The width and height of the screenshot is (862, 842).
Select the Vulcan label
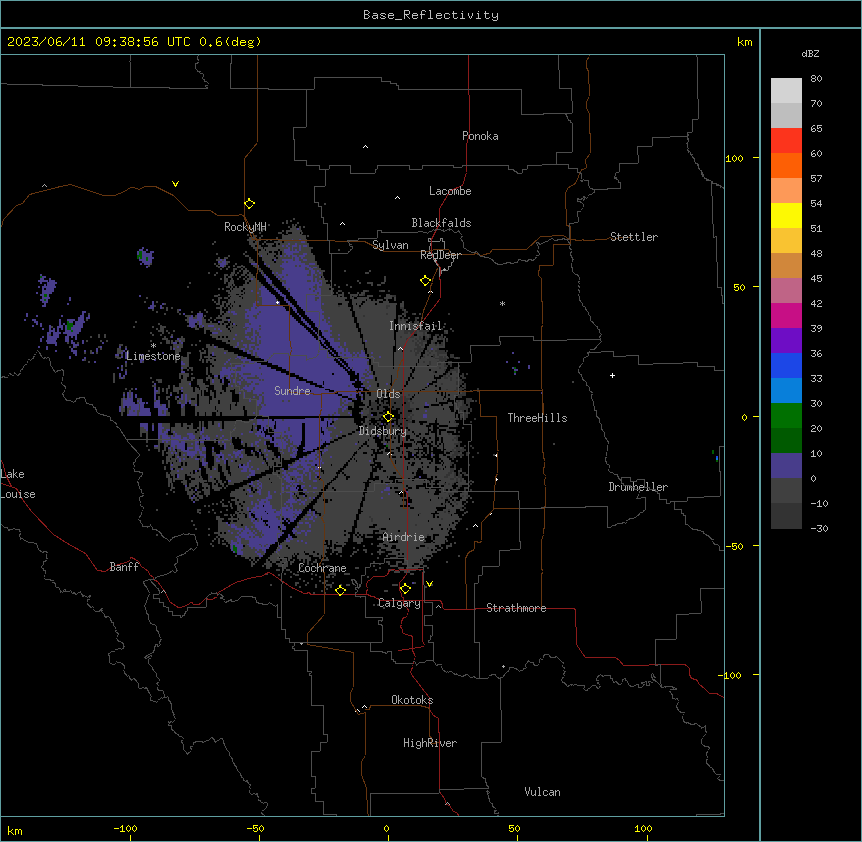[543, 792]
